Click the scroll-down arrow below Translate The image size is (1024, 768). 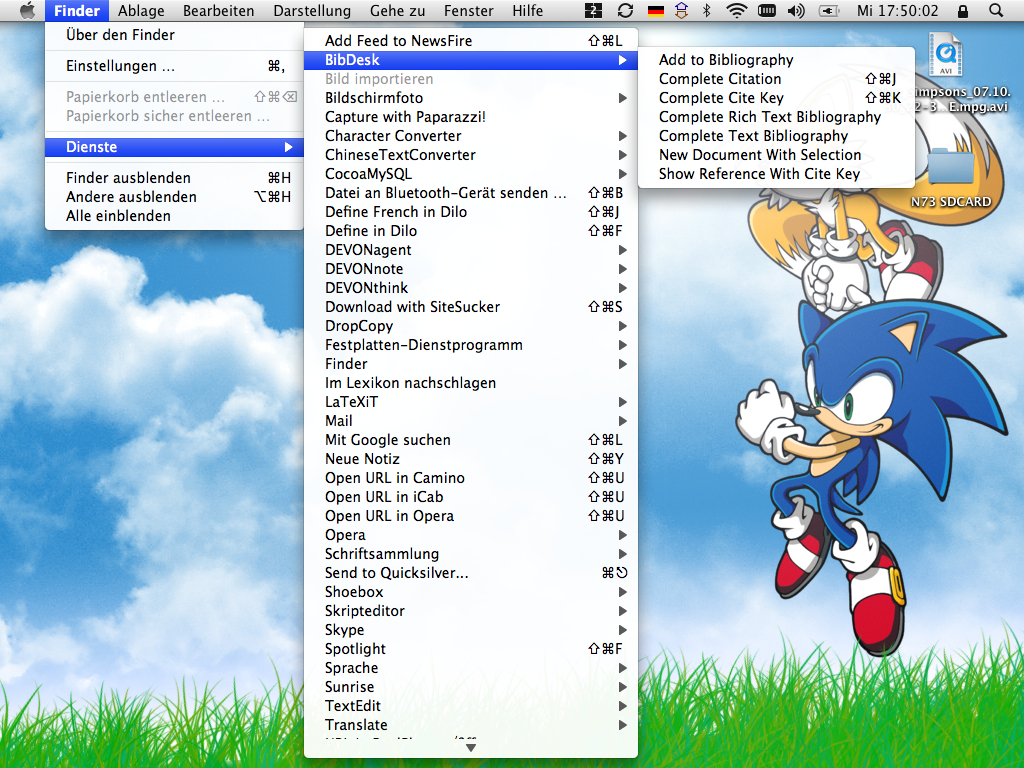click(470, 748)
